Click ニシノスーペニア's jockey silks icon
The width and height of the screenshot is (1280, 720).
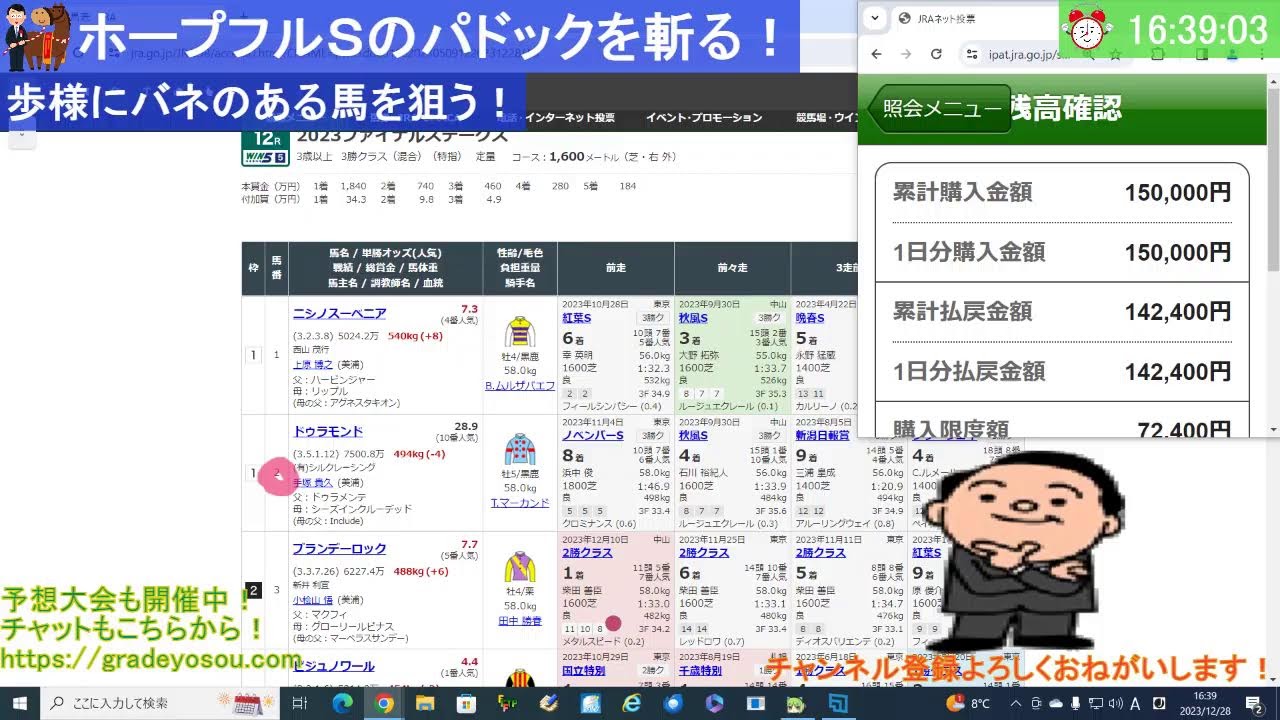pos(520,332)
